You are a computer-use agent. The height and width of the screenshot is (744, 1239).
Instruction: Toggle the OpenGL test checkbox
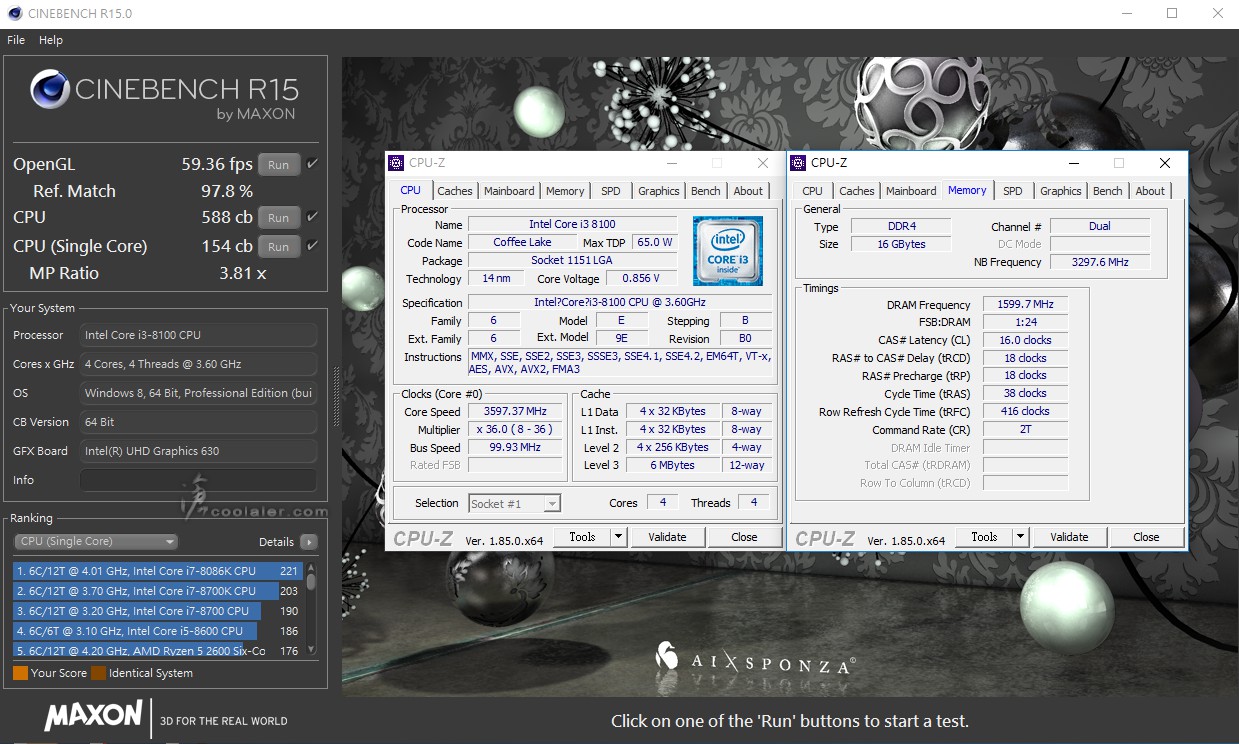point(313,164)
